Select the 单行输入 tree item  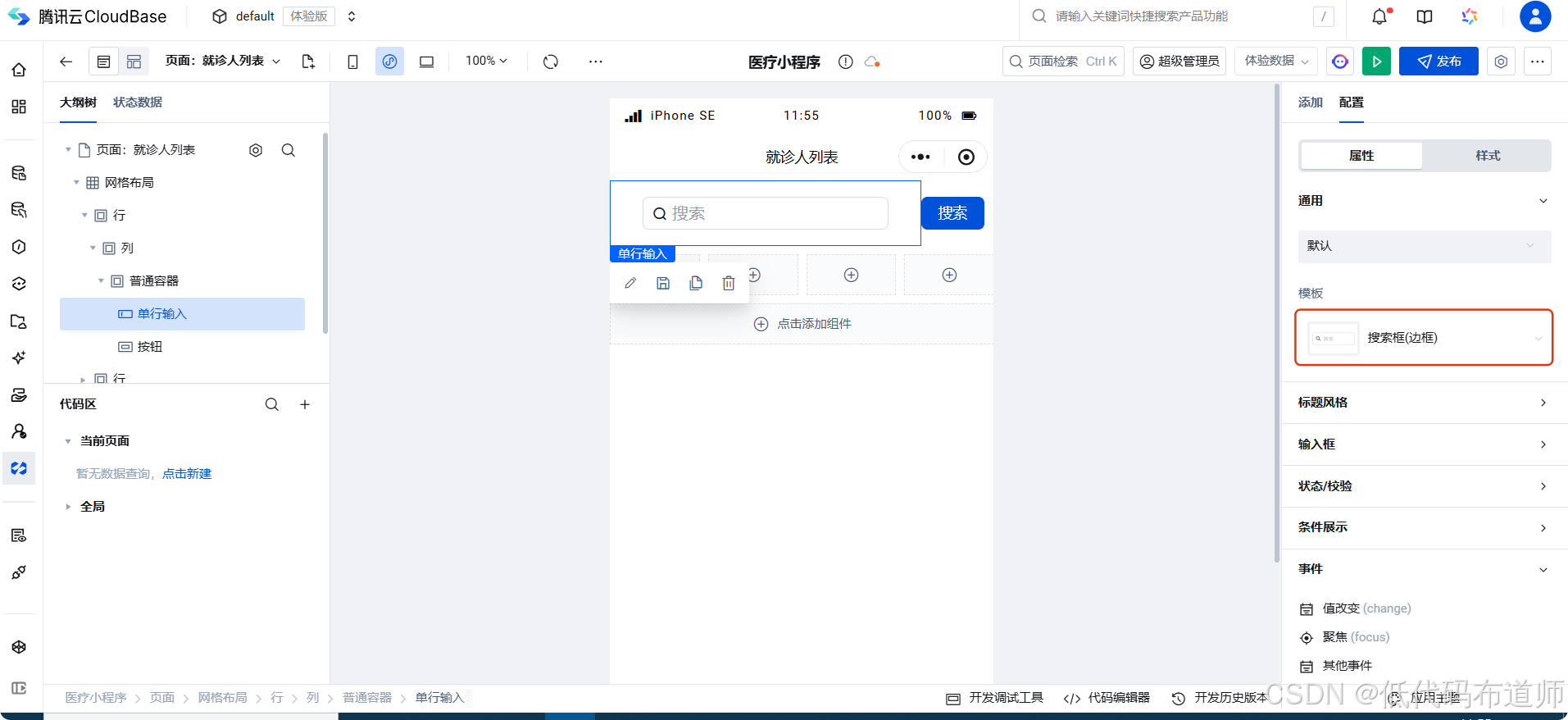(x=182, y=314)
